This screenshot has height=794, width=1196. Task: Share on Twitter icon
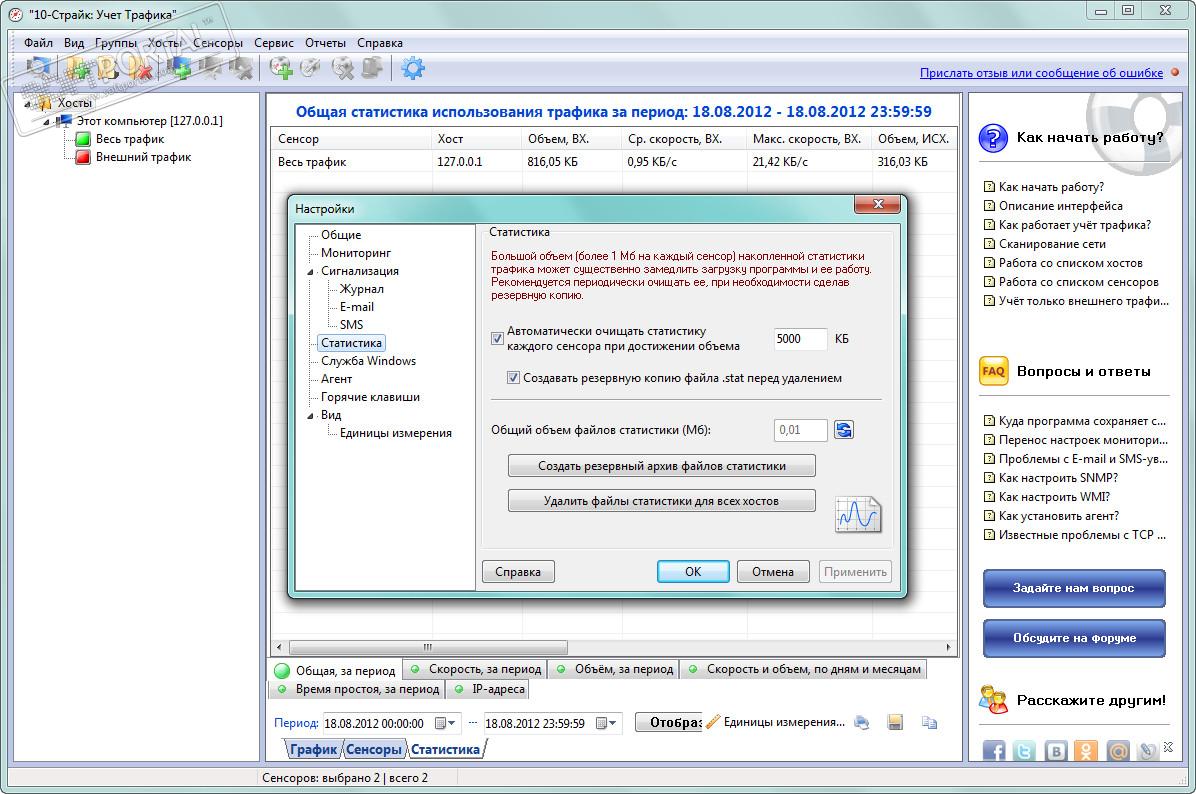tap(1024, 751)
